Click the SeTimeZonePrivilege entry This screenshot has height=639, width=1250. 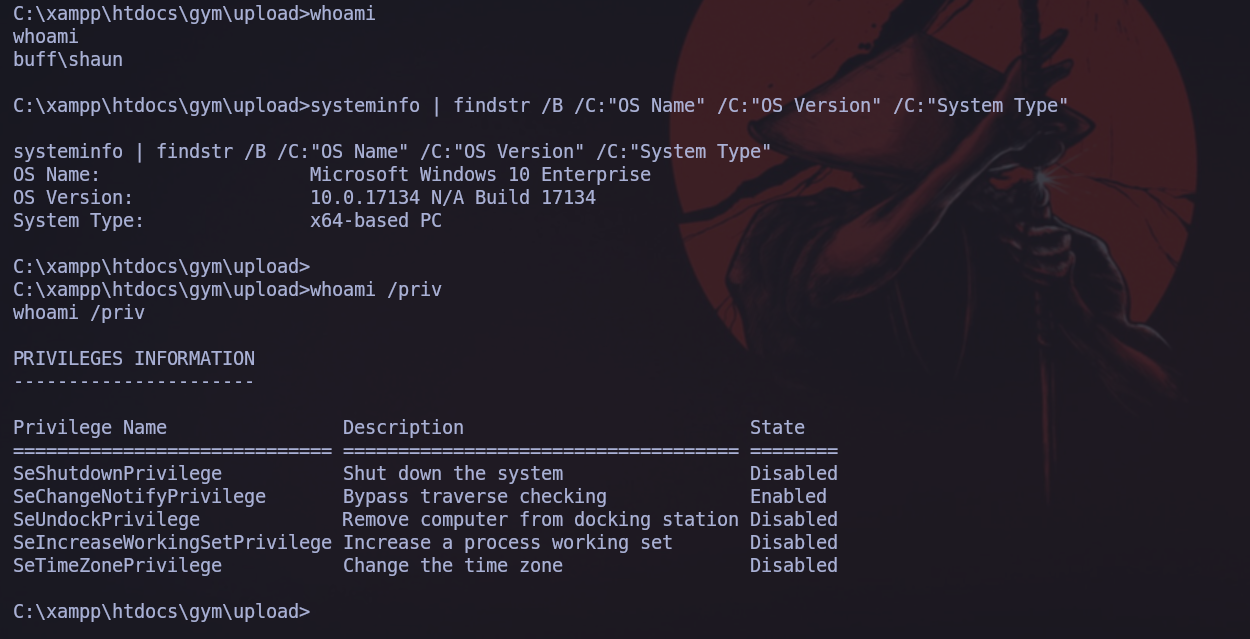[x=117, y=566]
